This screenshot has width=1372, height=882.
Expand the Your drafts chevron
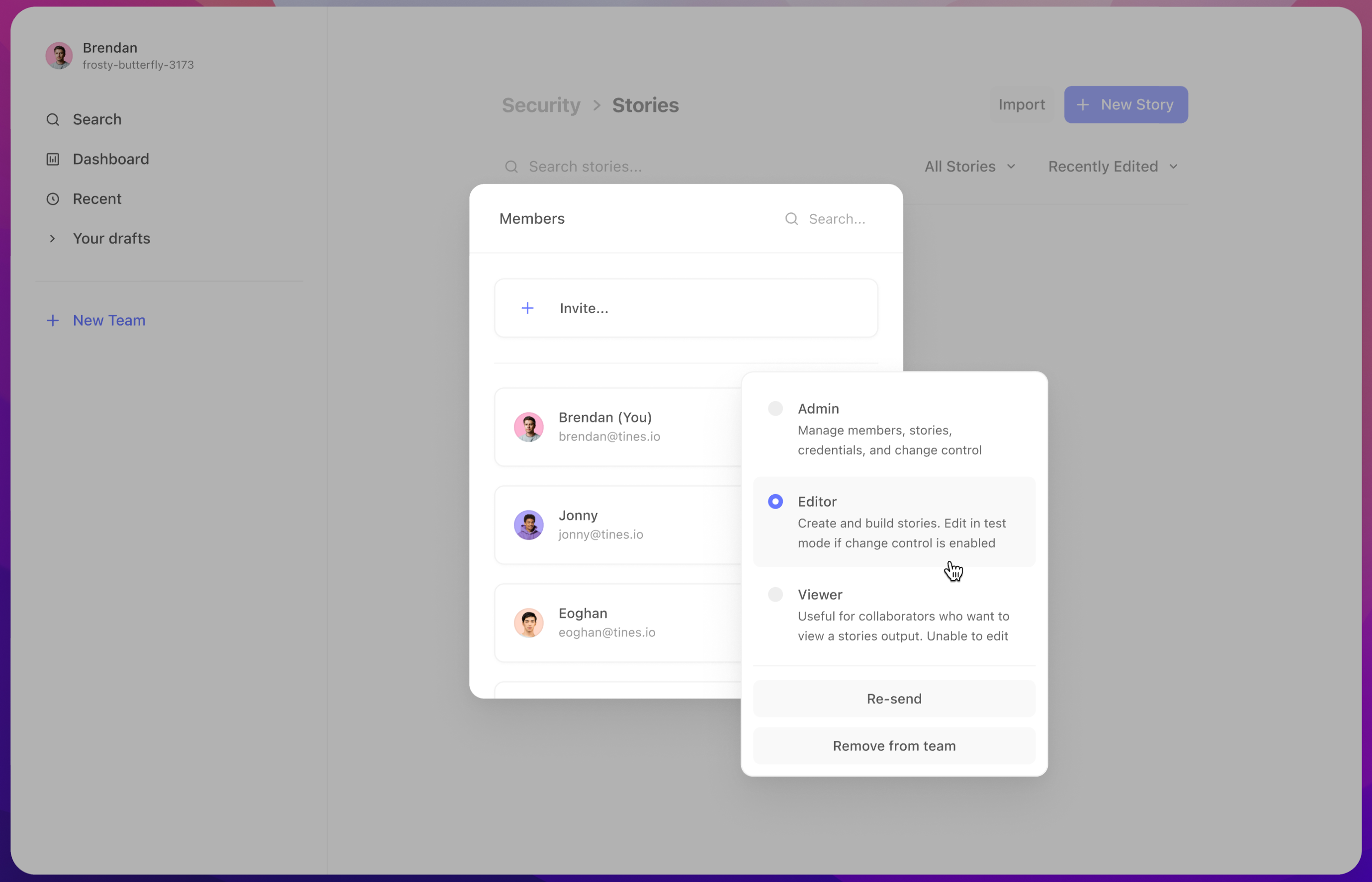coord(53,238)
